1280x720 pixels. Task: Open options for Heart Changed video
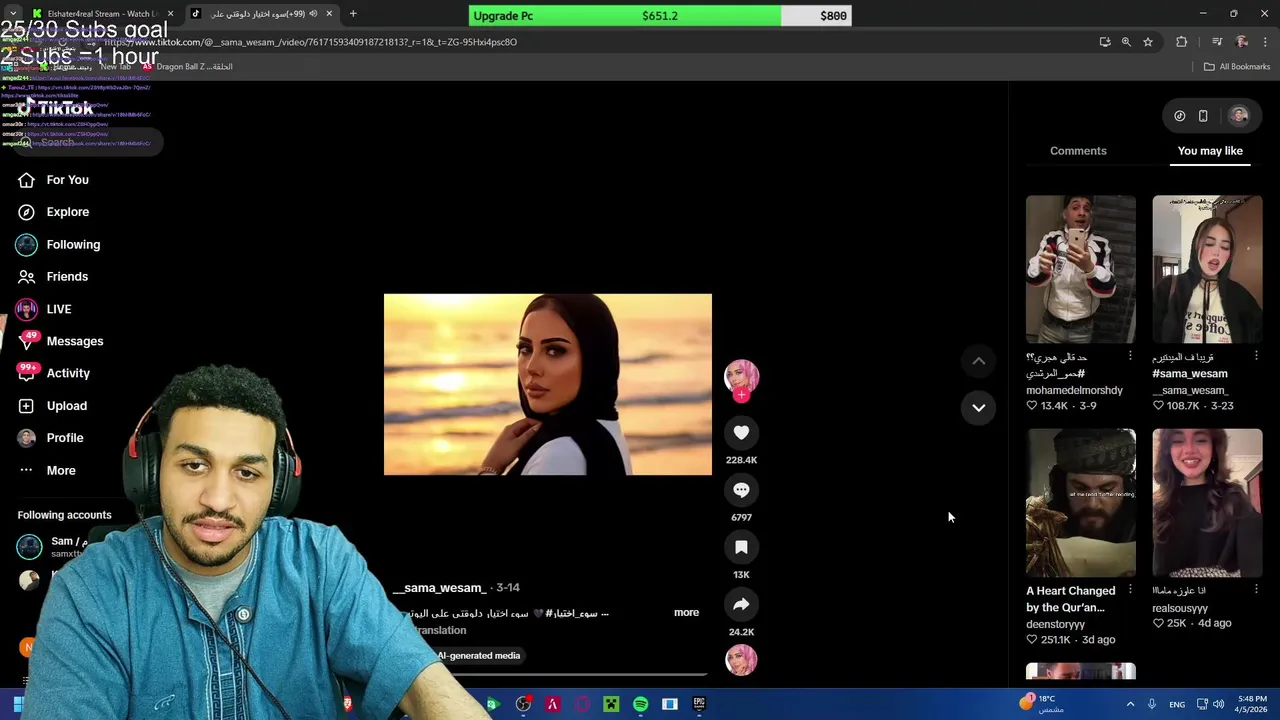pos(1130,590)
